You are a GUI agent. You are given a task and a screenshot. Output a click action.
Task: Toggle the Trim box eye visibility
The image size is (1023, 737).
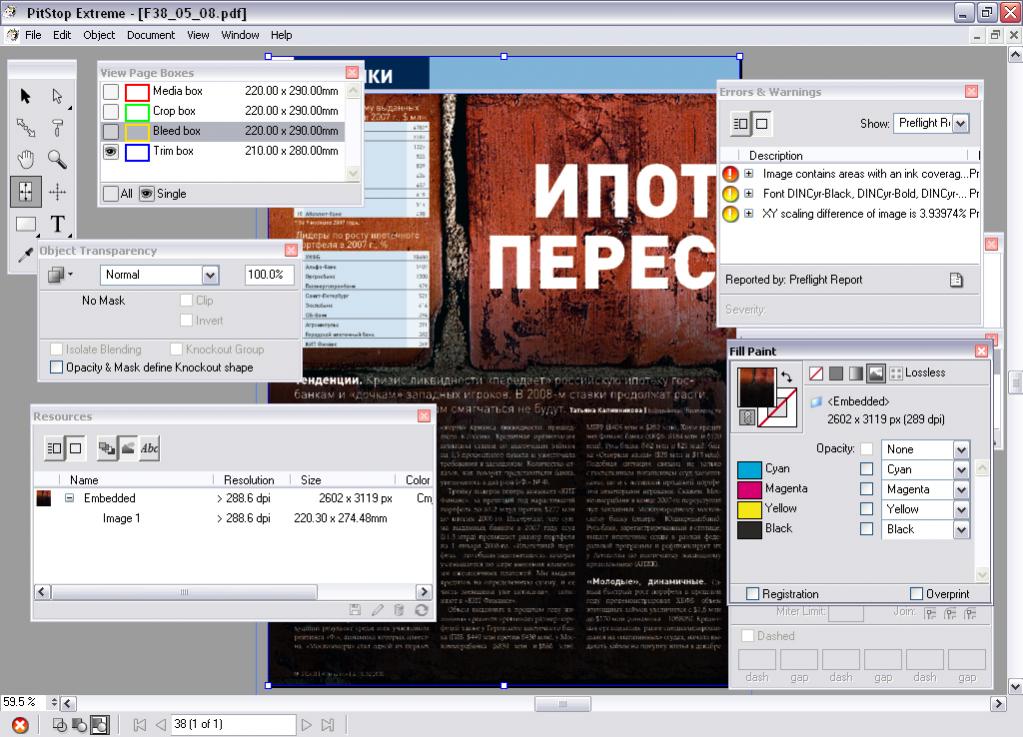click(111, 151)
